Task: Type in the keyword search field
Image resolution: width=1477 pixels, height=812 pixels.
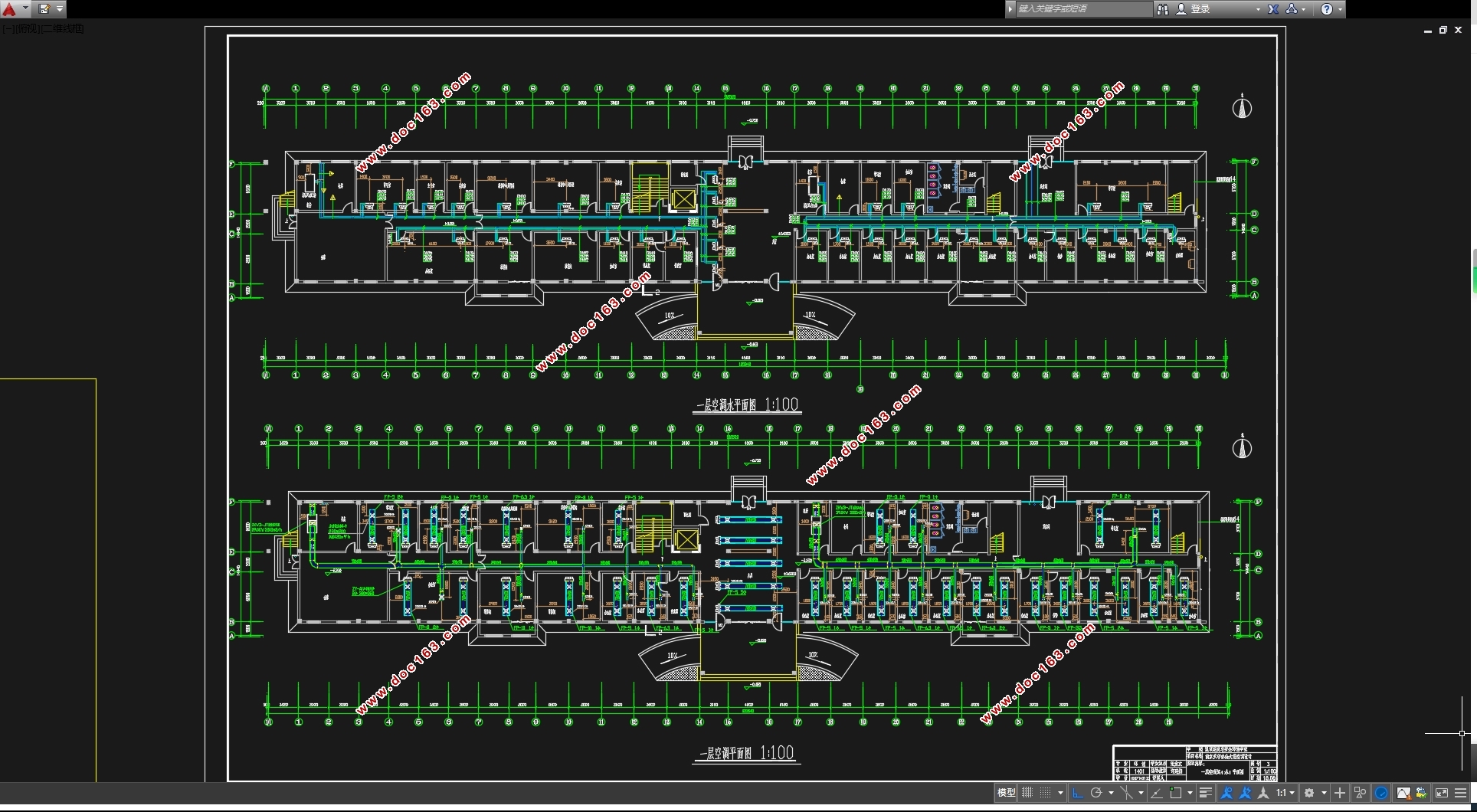Action: (1080, 9)
